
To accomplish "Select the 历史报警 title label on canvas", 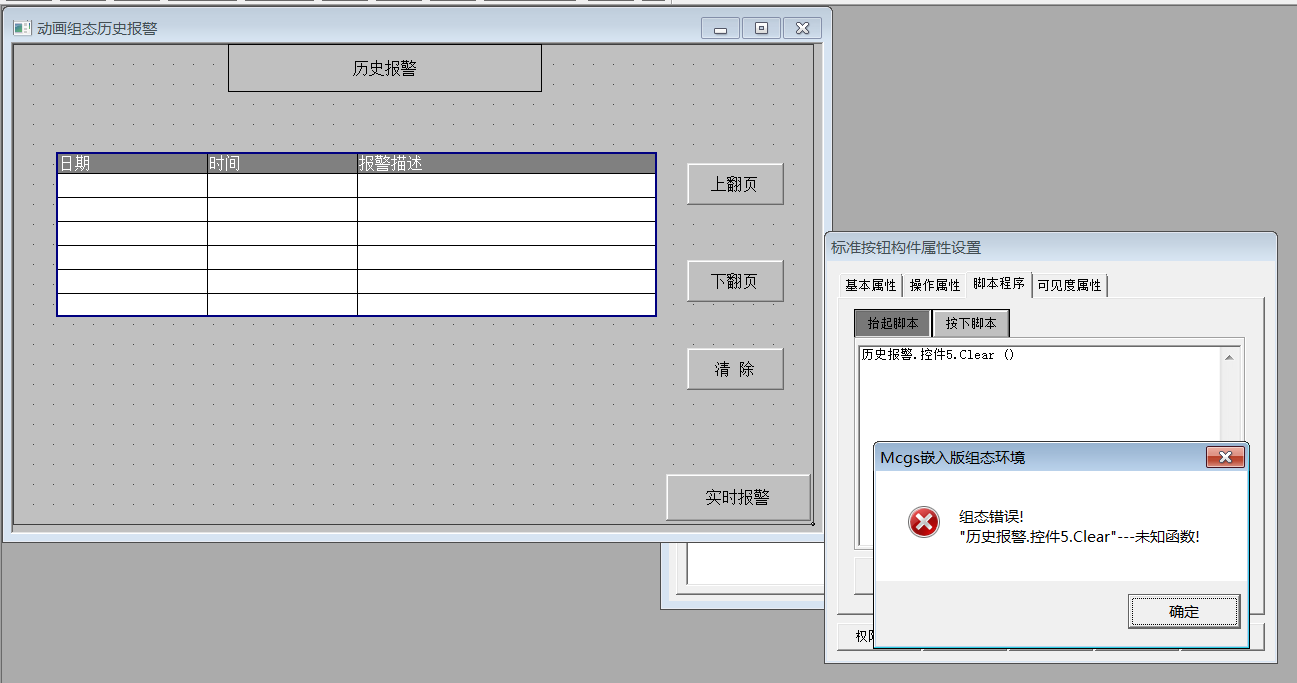I will (x=384, y=68).
